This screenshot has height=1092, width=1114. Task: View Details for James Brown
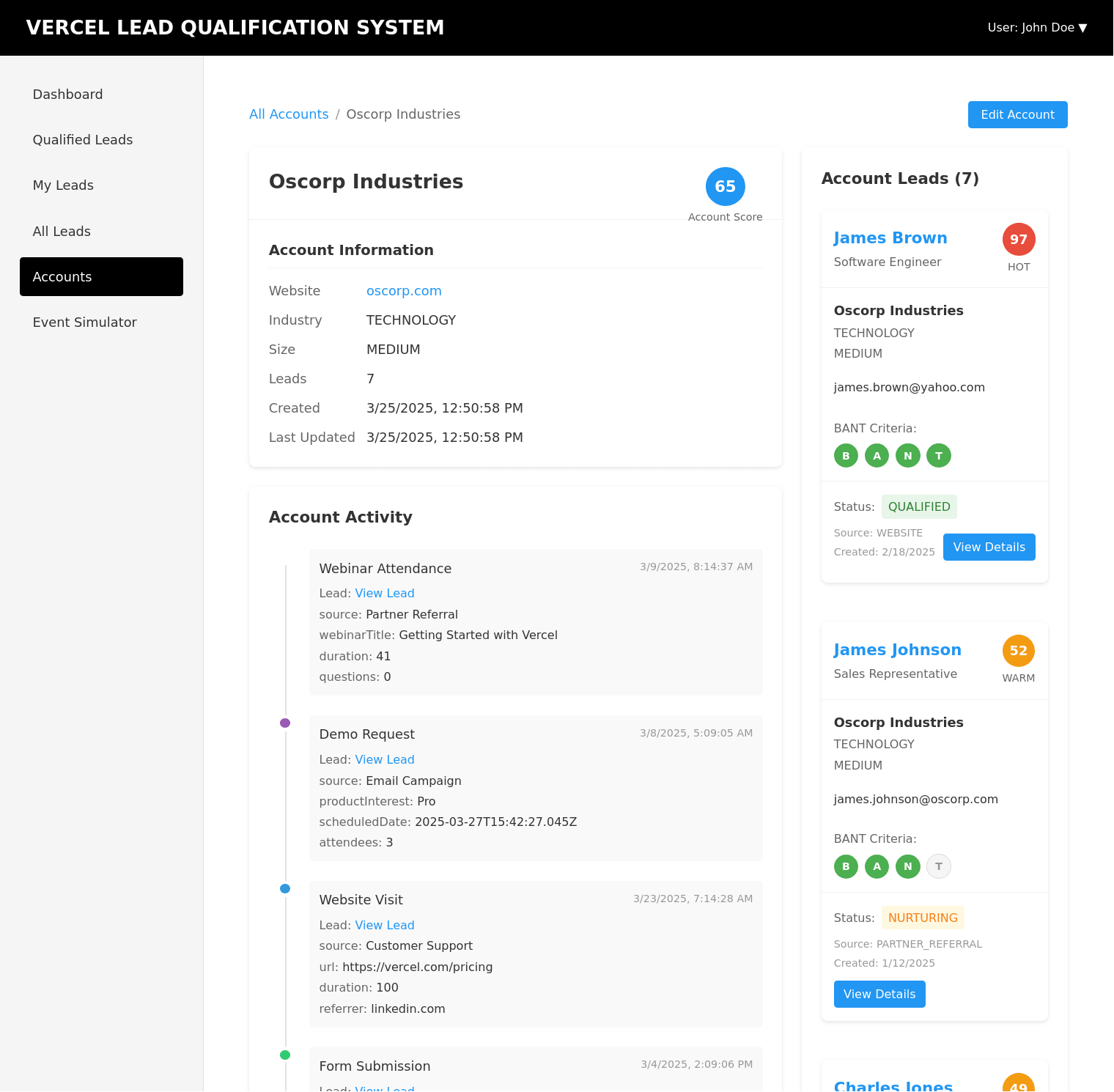point(989,547)
